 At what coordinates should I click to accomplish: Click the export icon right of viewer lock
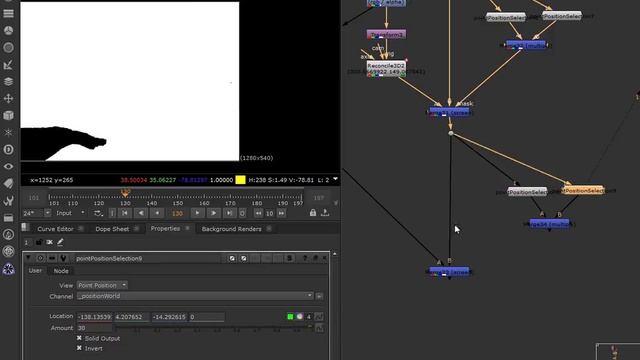325,213
